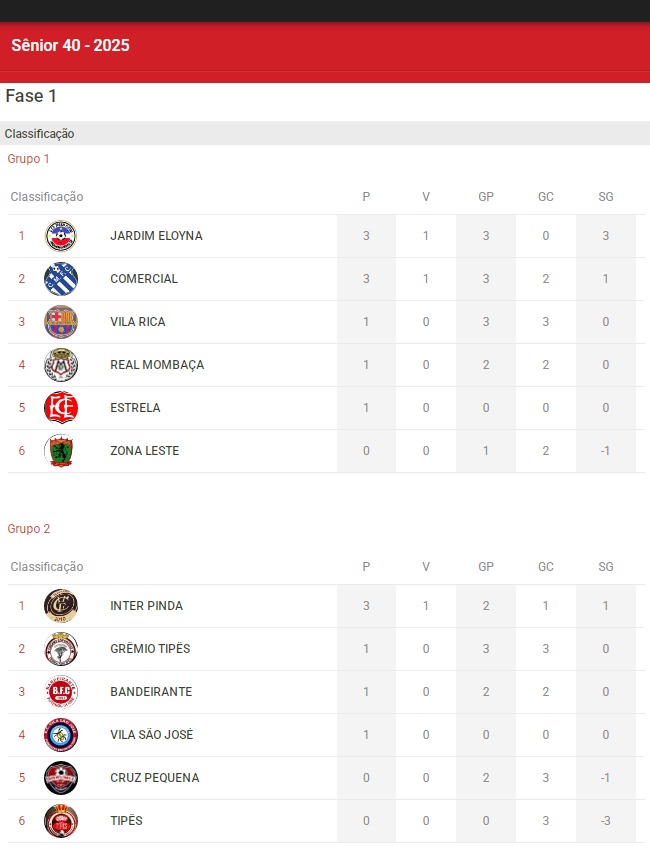Open the JARDIM ELOYNA team name link

tap(156, 236)
